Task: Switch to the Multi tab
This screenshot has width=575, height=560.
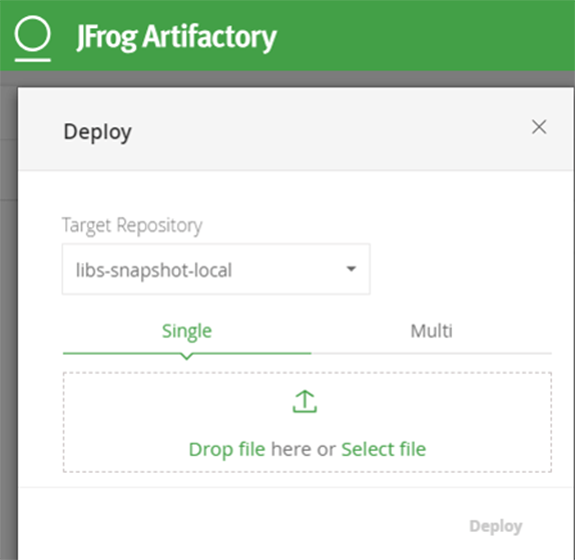Action: (431, 331)
